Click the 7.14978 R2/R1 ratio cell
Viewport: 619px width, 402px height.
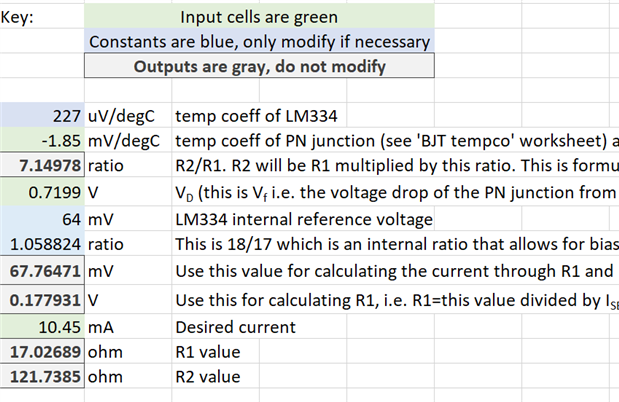click(42, 165)
